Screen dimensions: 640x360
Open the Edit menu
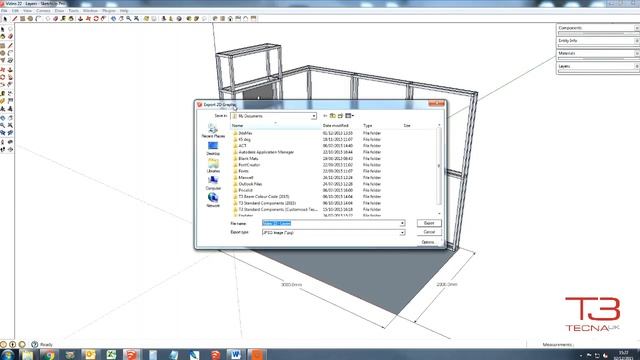point(15,11)
